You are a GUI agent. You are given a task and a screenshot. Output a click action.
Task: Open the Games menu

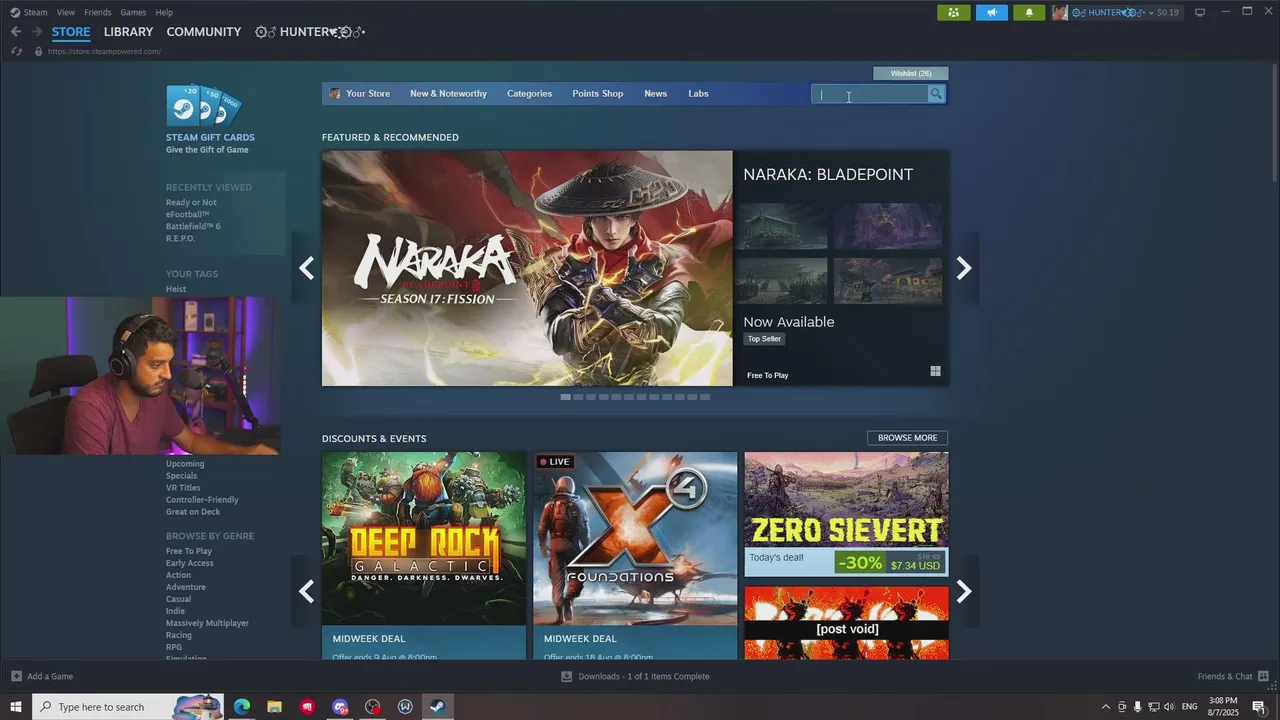(133, 12)
